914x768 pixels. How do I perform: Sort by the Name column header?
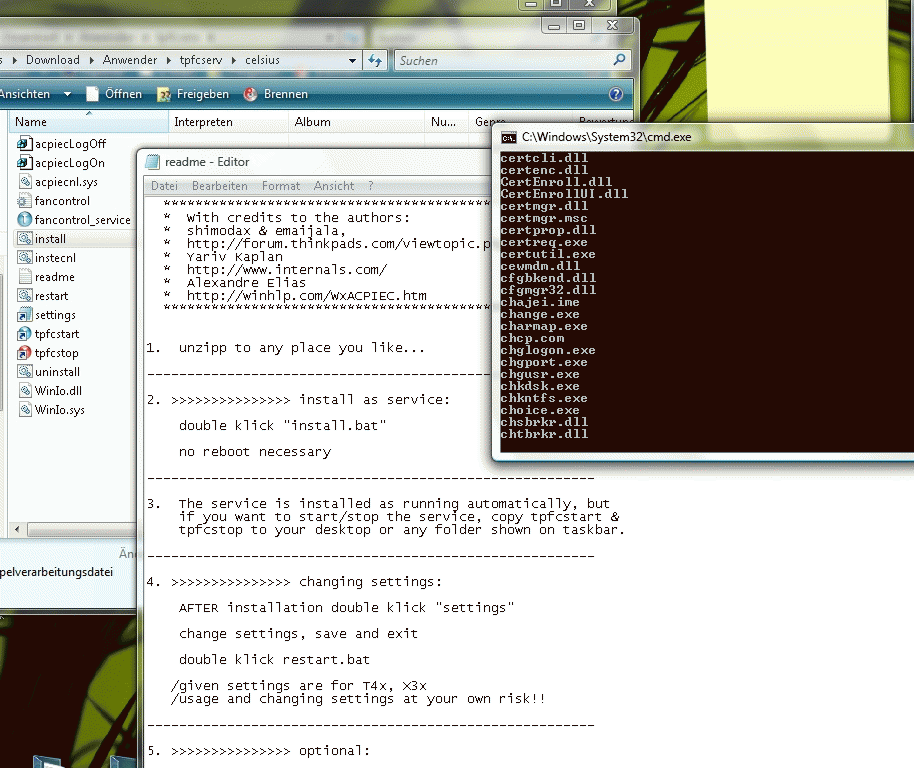coord(89,122)
